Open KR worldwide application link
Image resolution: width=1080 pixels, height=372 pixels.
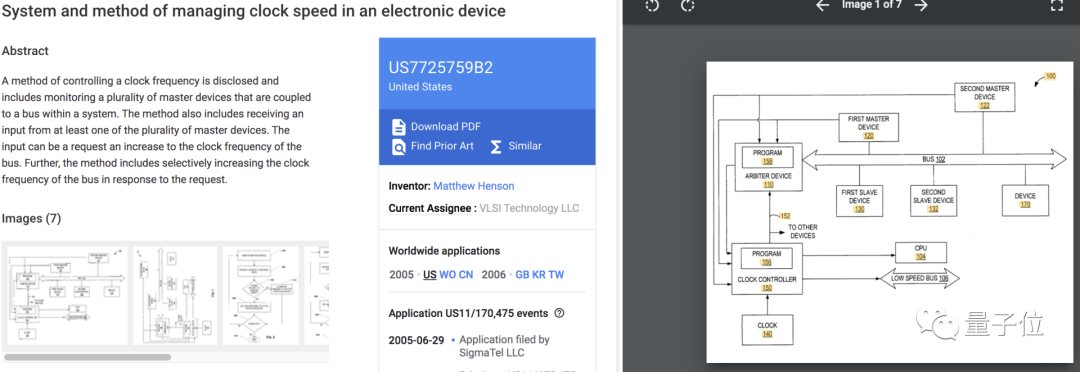540,274
